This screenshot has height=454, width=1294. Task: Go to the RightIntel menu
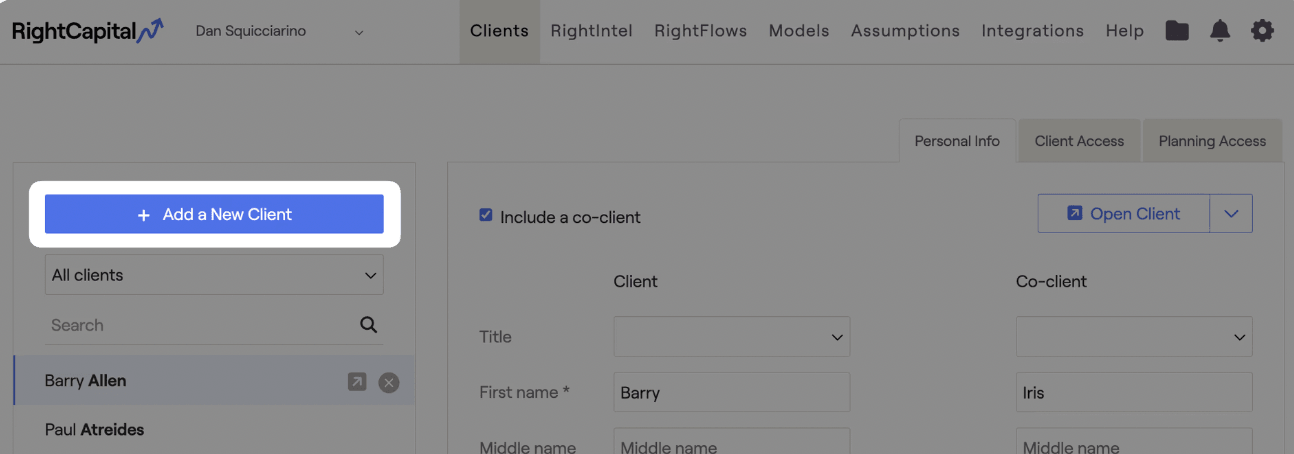592,31
